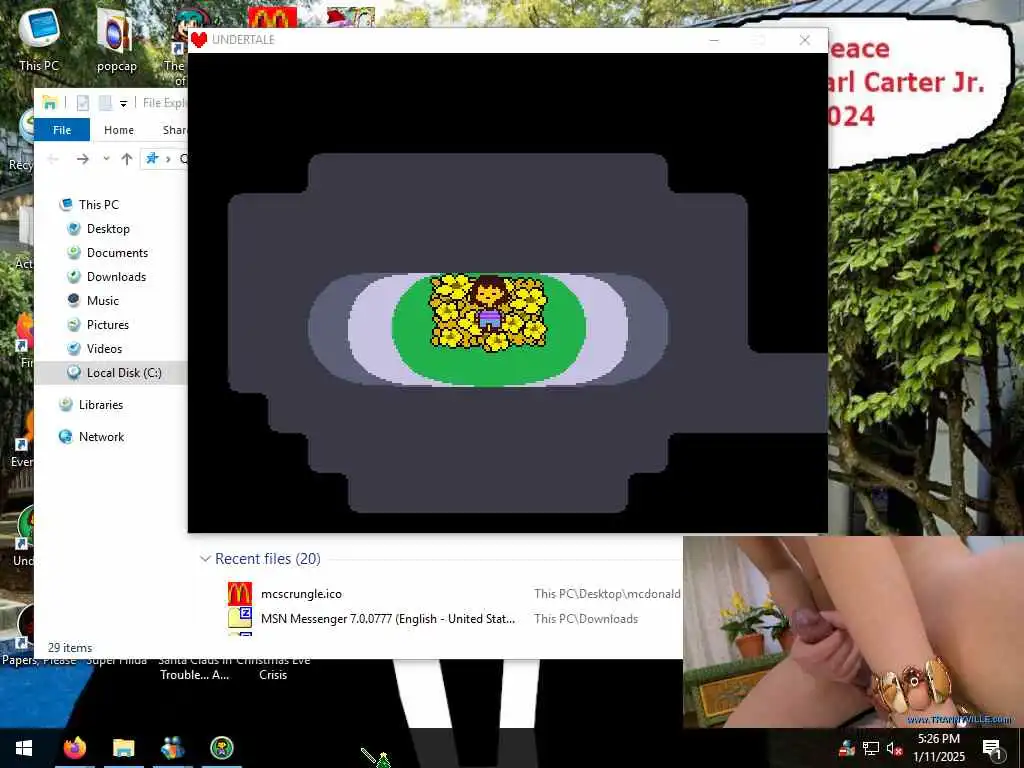Click New folder icon in Explorer quick access toolbar

pyautogui.click(x=104, y=103)
